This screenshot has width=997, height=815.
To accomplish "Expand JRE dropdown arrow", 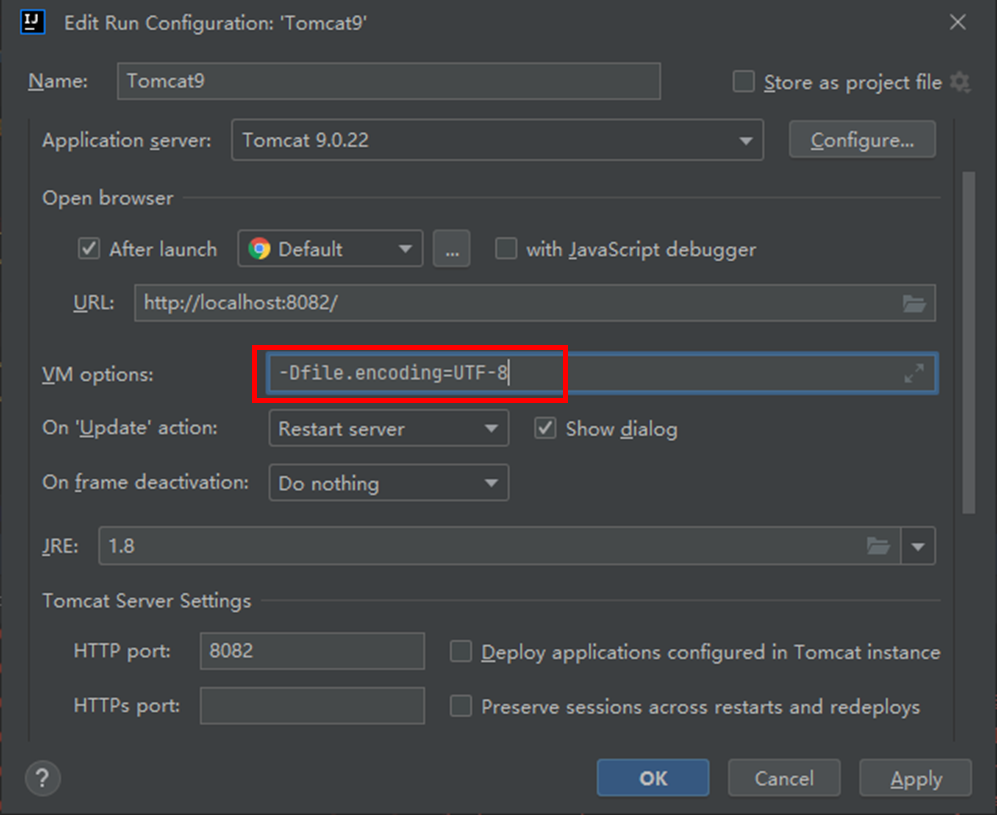I will point(918,546).
